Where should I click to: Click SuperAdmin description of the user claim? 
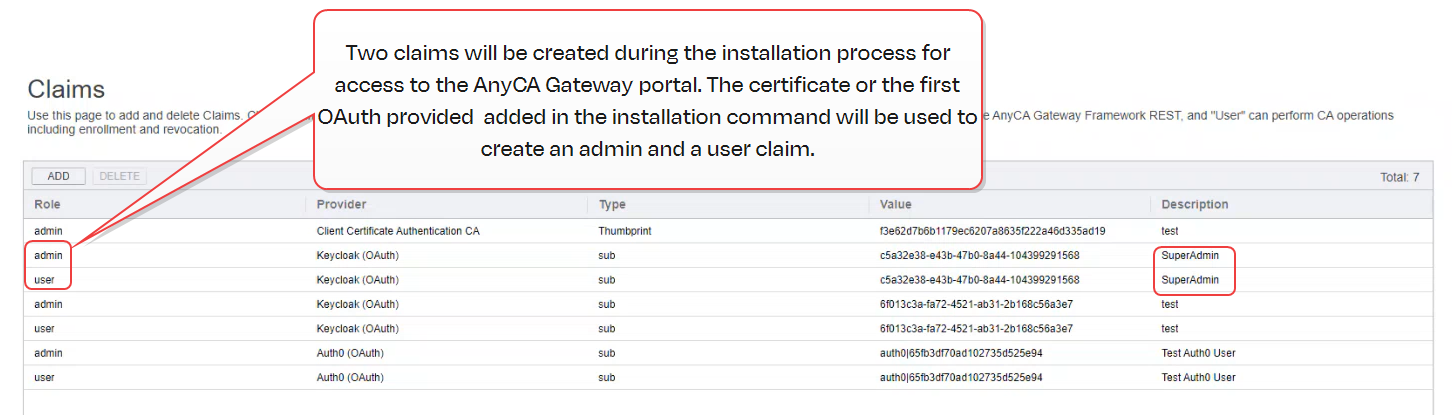point(1190,280)
